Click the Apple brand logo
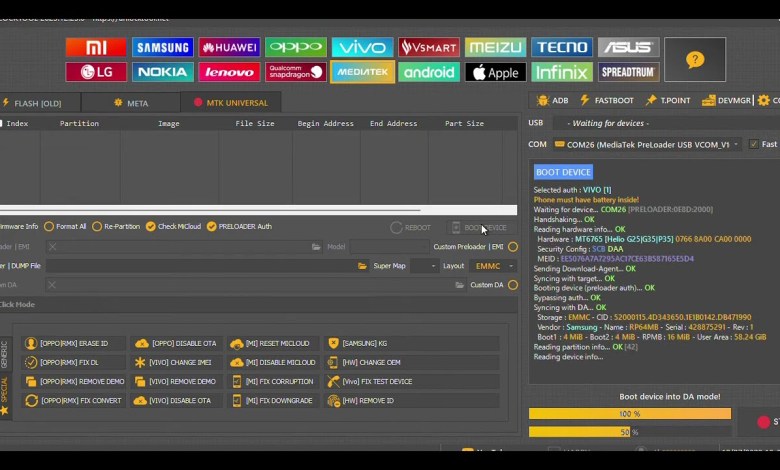The image size is (780, 470). point(496,72)
